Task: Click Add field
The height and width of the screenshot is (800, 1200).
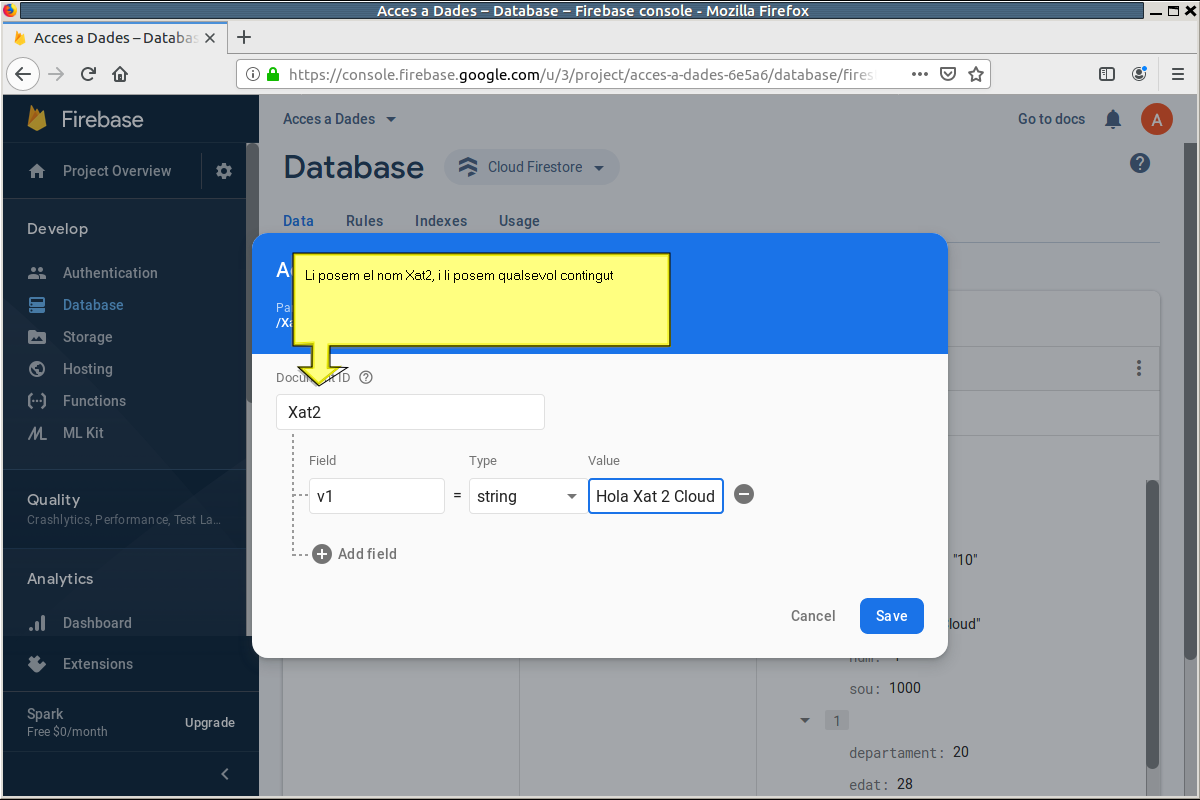Action: (x=355, y=554)
